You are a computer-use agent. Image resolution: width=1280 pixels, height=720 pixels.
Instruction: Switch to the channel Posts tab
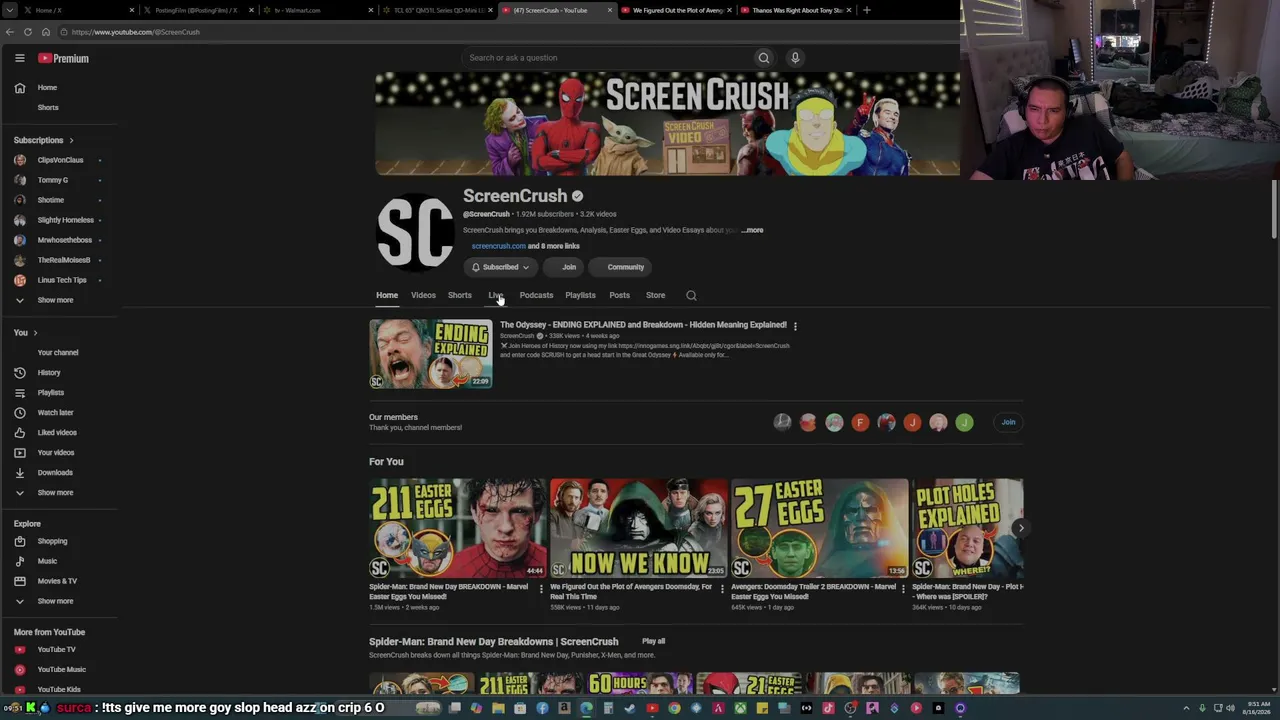click(619, 295)
